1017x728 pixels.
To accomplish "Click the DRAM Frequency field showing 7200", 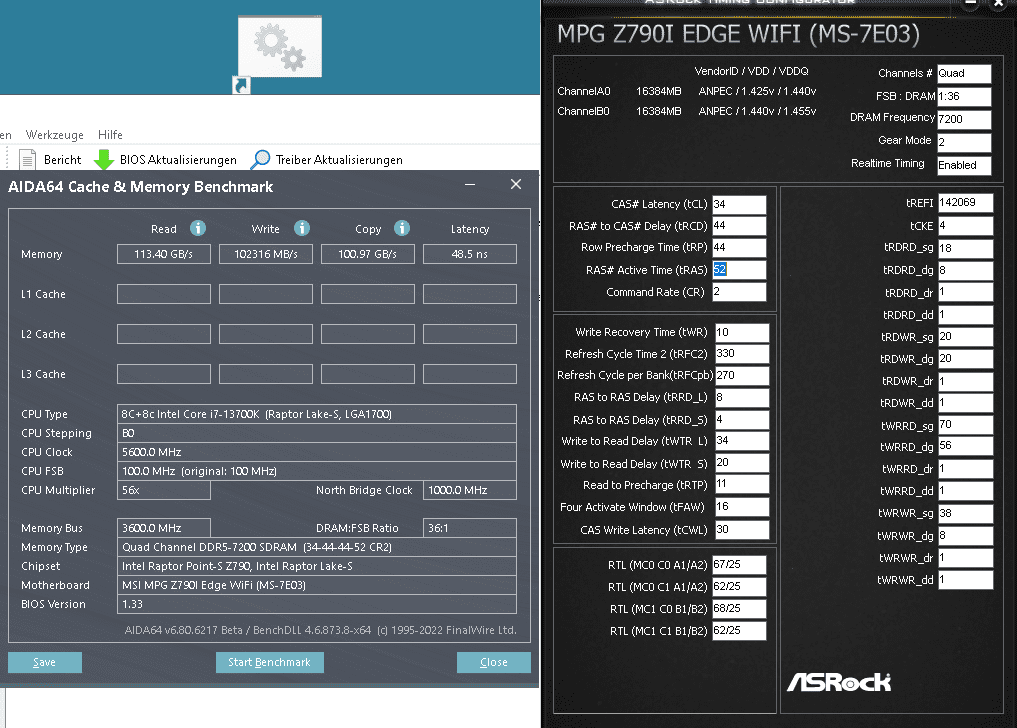I will (964, 119).
